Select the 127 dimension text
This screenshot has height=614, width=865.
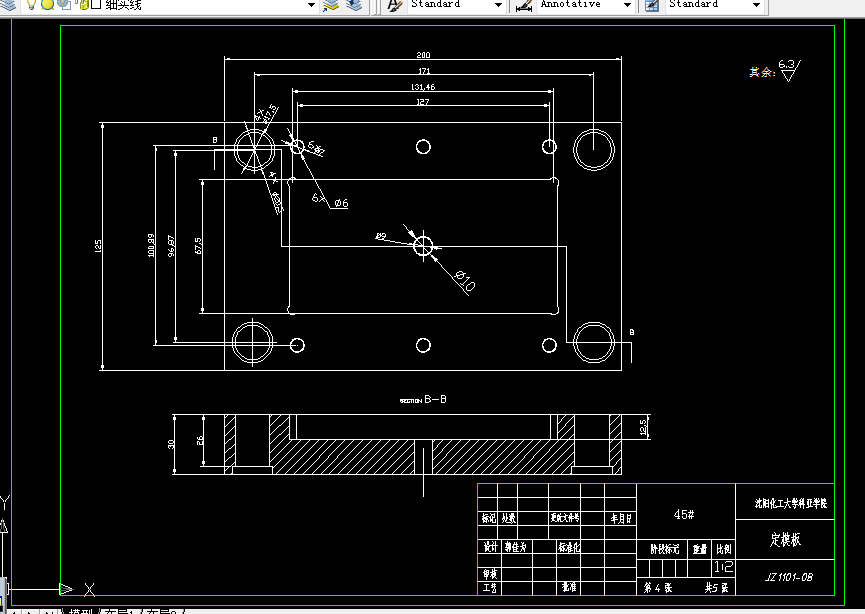pyautogui.click(x=423, y=102)
